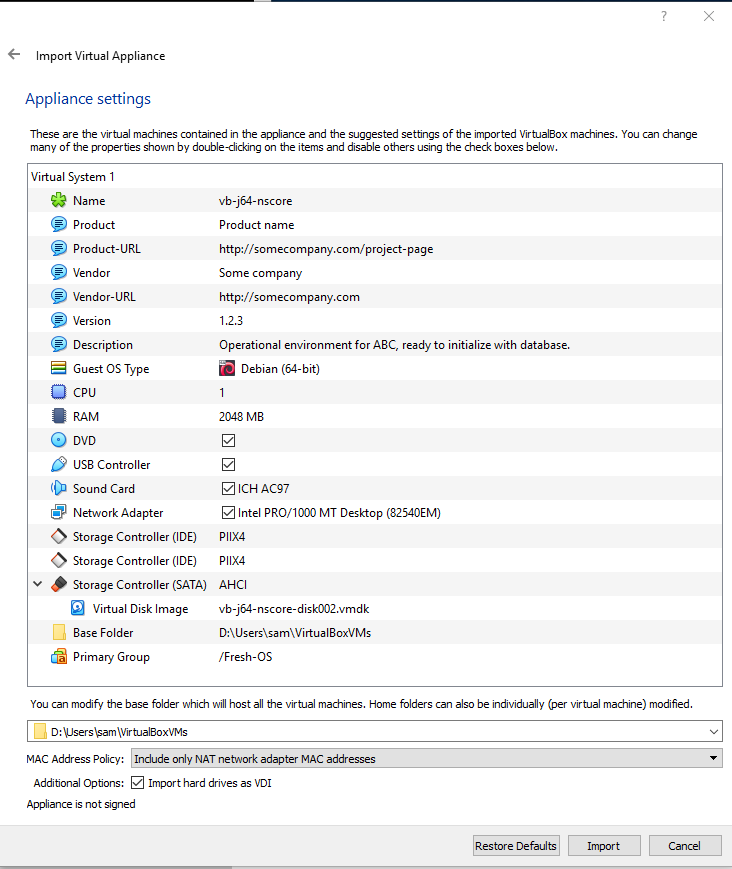Collapse the Storage Controller (SATA) entry
This screenshot has width=732, height=869.
click(37, 584)
